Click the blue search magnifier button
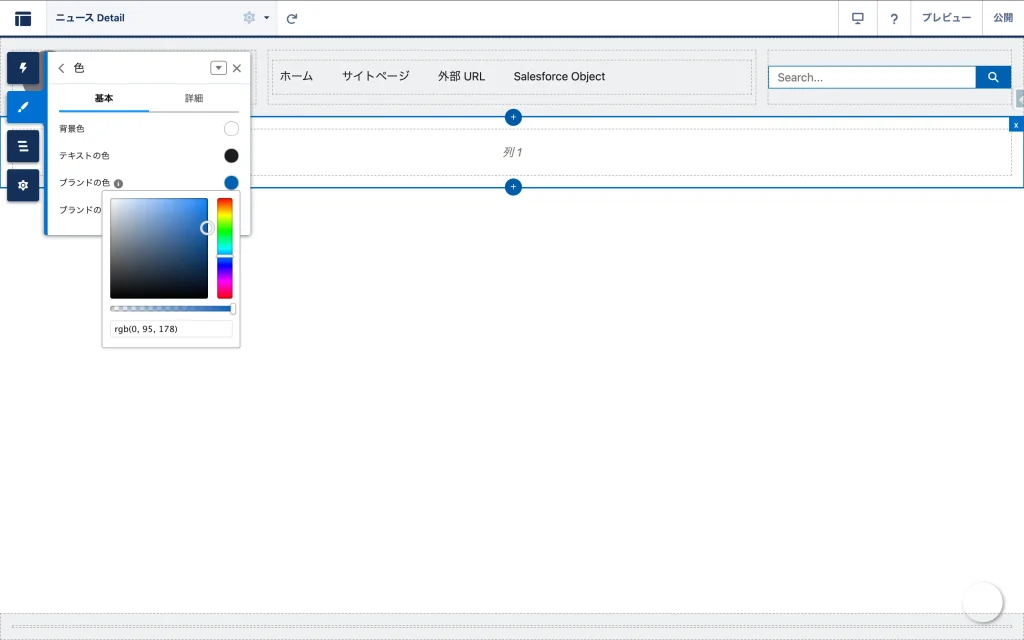The width and height of the screenshot is (1024, 640). 993,77
